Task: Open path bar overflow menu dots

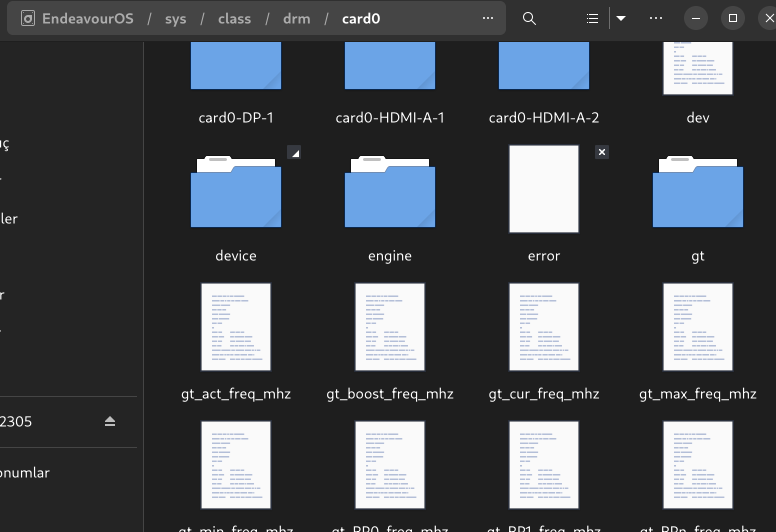Action: point(488,18)
